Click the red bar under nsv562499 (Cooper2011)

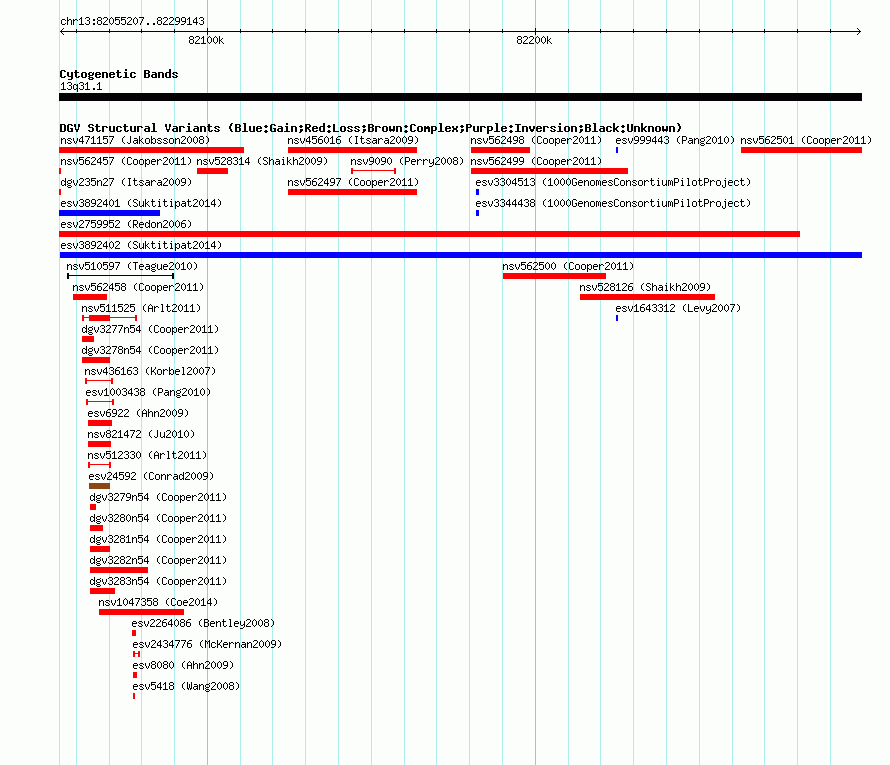tap(549, 171)
